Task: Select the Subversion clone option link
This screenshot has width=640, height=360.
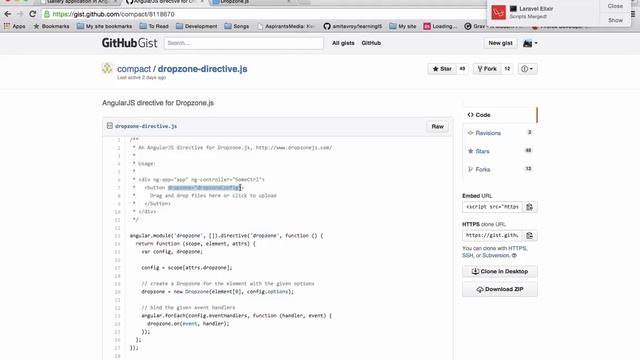Action: click(x=496, y=256)
